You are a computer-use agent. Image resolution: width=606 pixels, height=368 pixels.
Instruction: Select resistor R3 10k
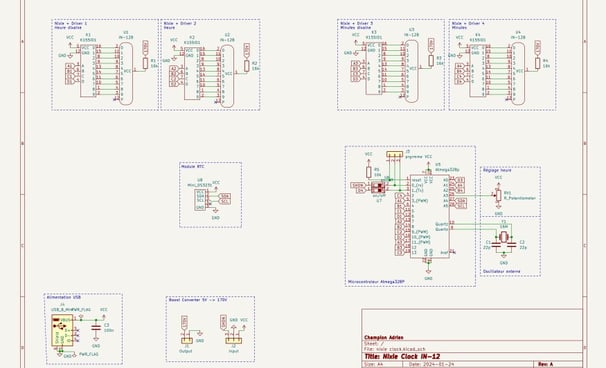431,61
